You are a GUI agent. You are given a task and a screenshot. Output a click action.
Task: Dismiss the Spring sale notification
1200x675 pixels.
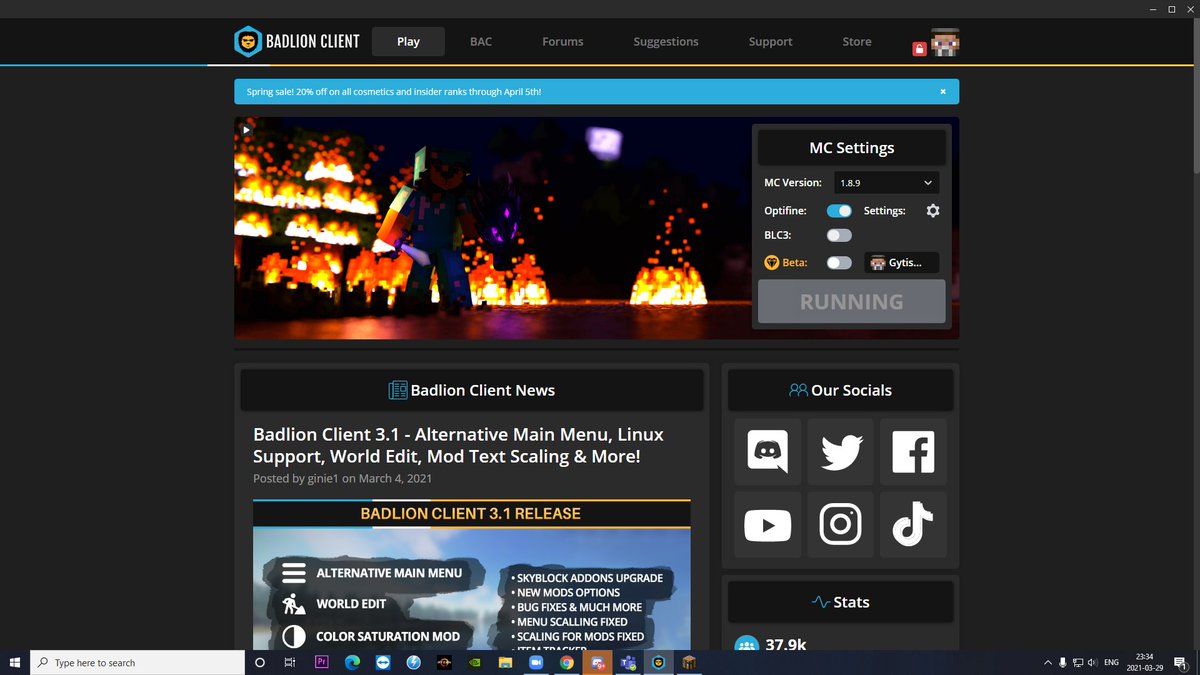click(x=942, y=91)
